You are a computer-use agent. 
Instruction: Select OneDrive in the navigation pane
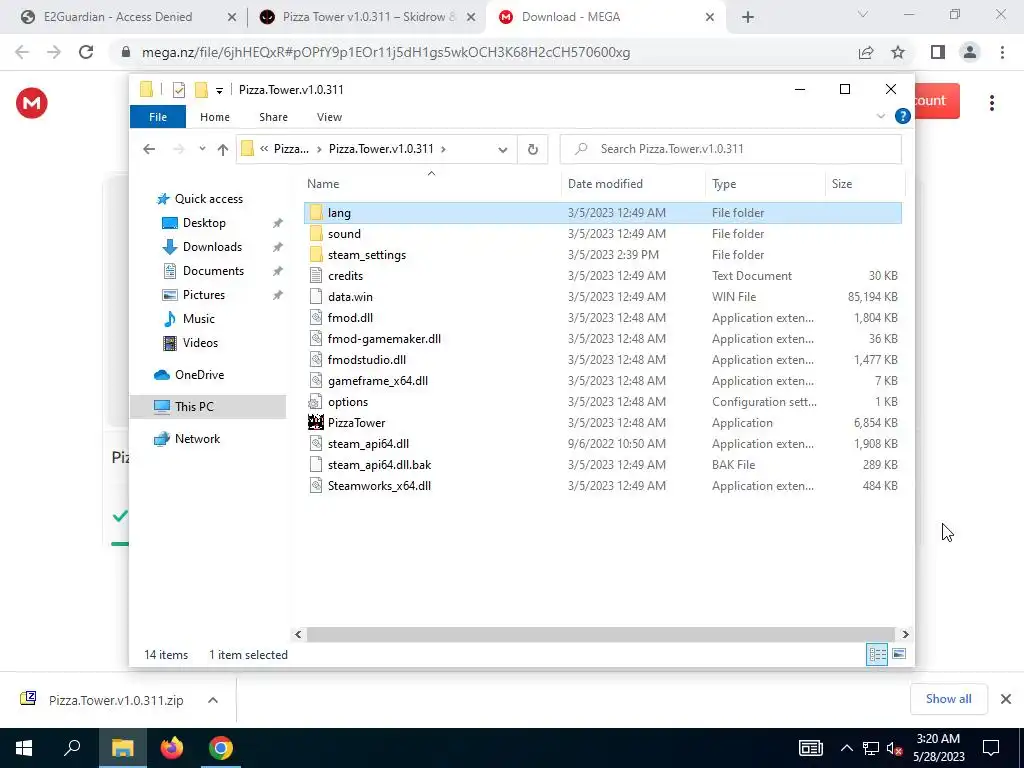pos(199,375)
